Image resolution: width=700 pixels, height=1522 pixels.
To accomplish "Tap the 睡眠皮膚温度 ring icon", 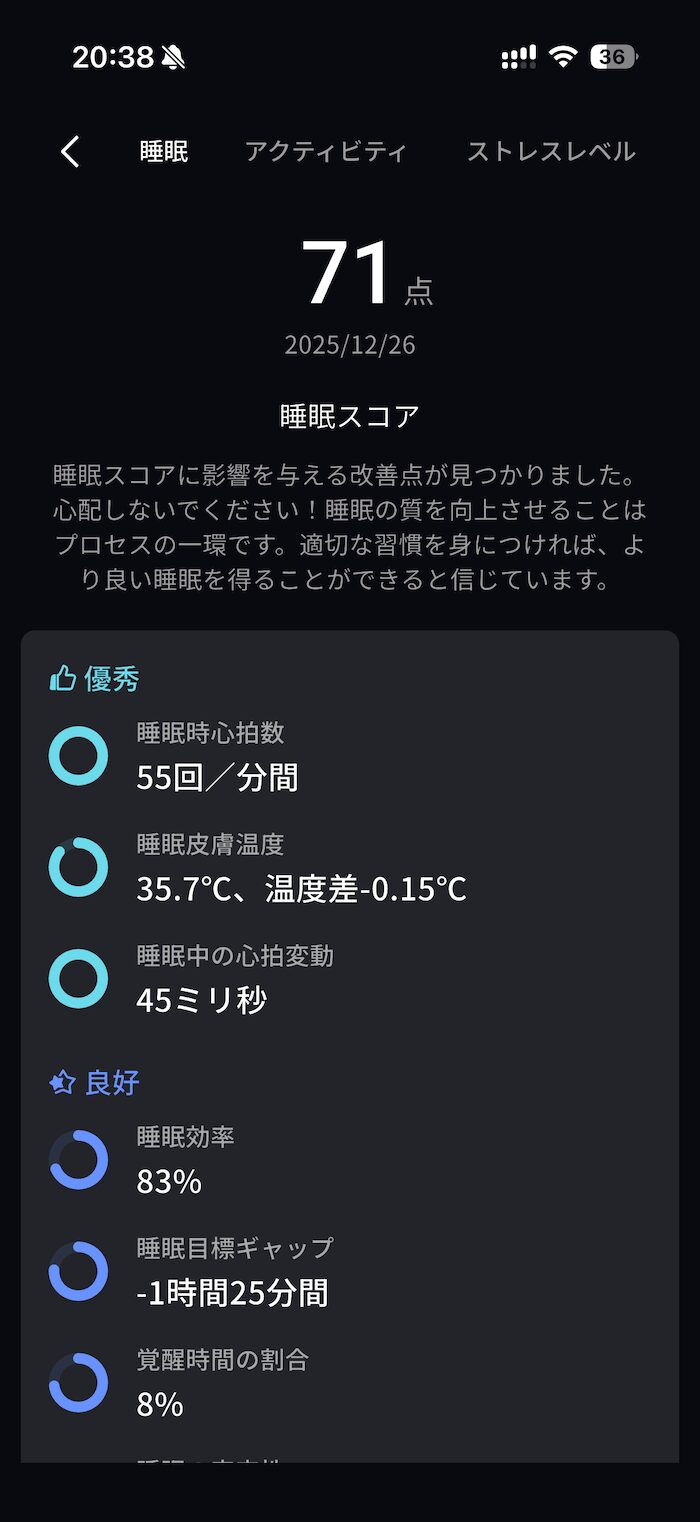I will click(x=78, y=867).
